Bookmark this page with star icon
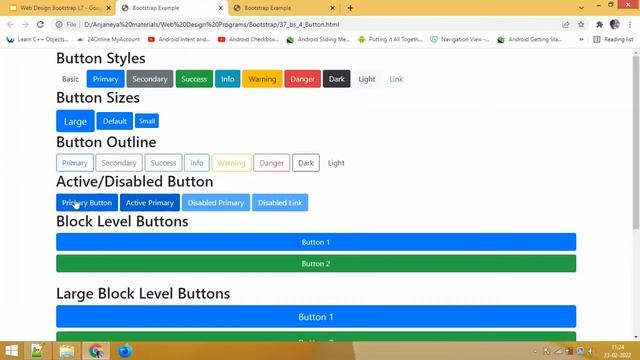Screen dimensions: 640x360 point(581,24)
